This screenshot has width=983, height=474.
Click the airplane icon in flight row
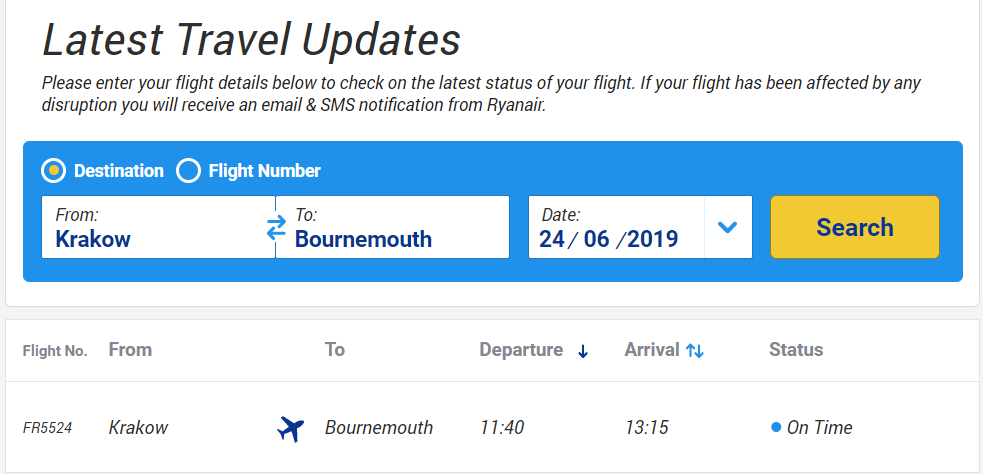(x=291, y=429)
